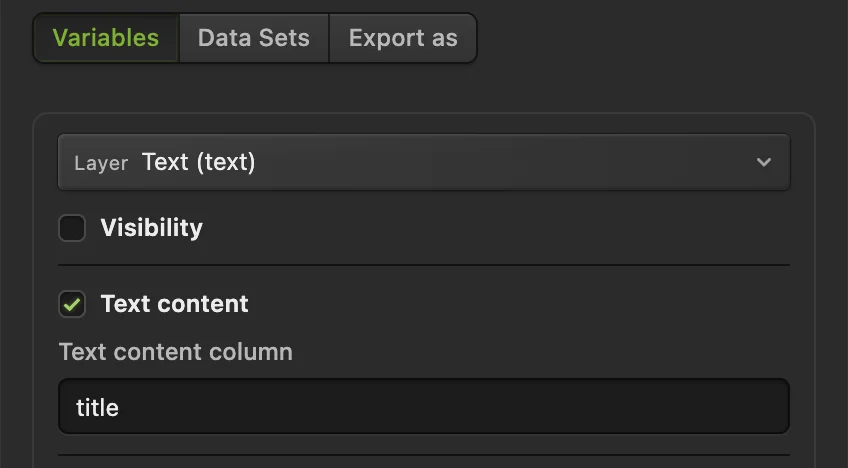Click the word title inside the field
The width and height of the screenshot is (848, 468).
click(97, 407)
